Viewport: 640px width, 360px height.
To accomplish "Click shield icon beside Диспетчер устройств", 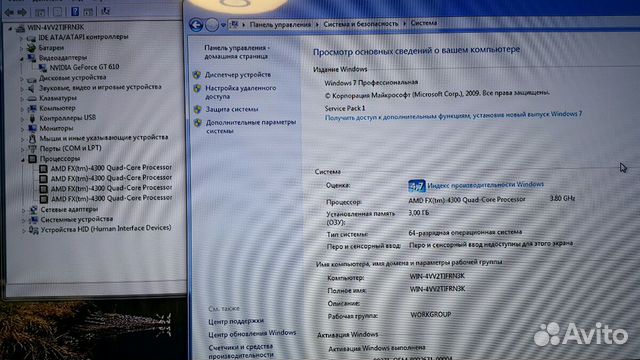I will 197,75.
